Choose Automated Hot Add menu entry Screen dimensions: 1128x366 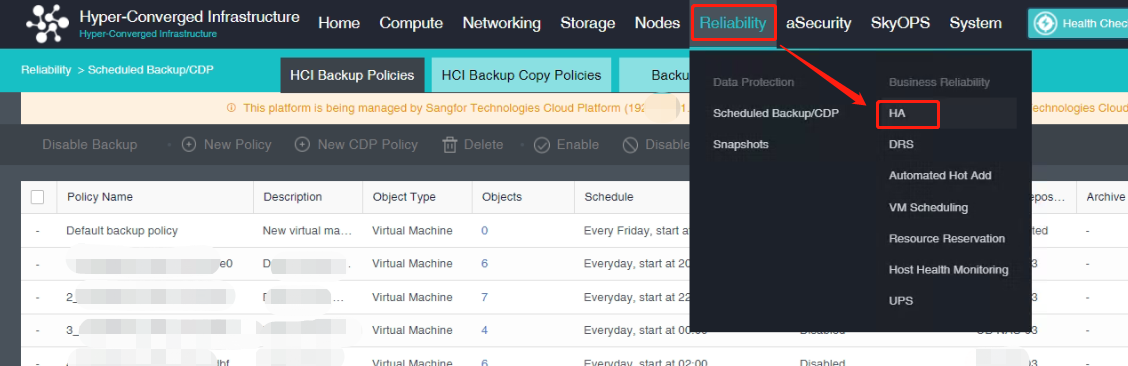(940, 175)
